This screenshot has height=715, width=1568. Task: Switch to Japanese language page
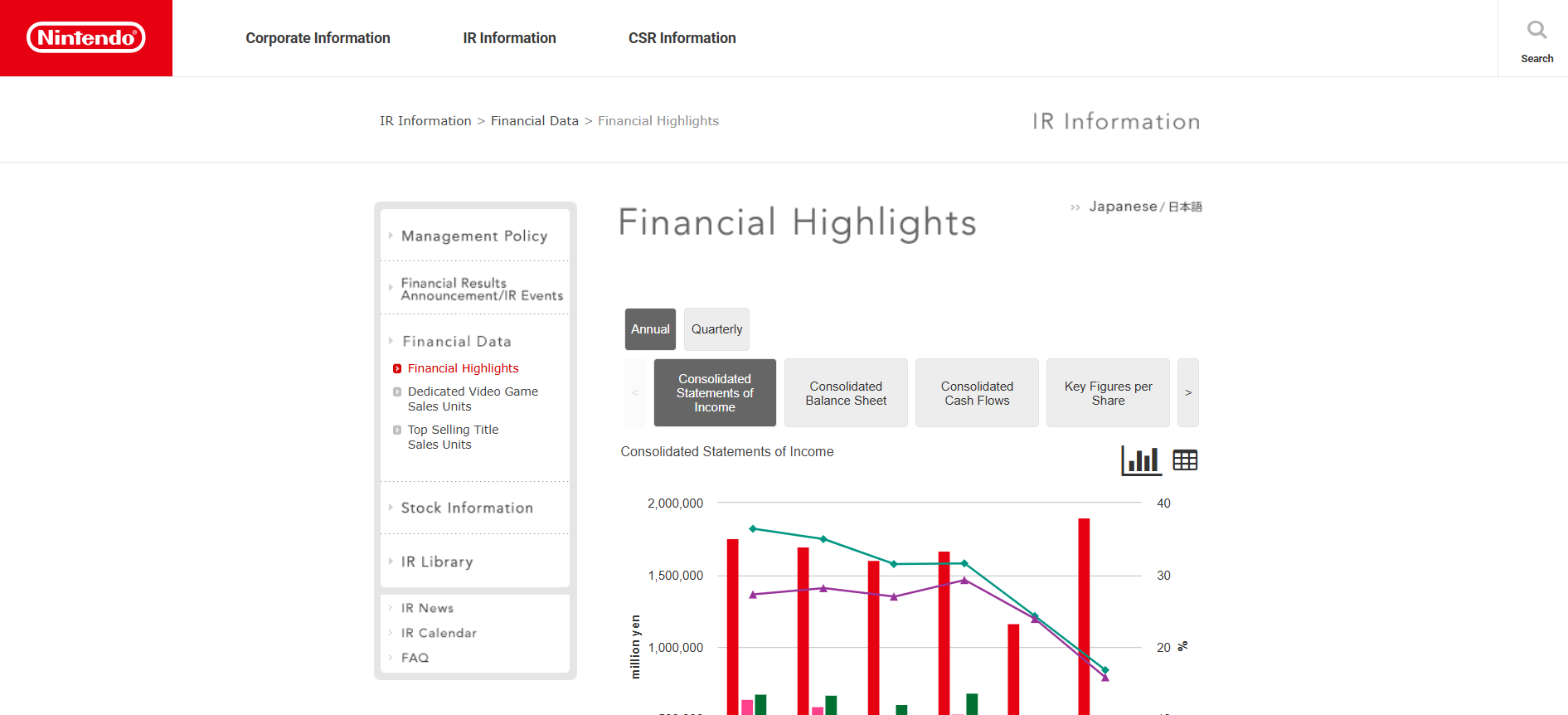point(1145,207)
